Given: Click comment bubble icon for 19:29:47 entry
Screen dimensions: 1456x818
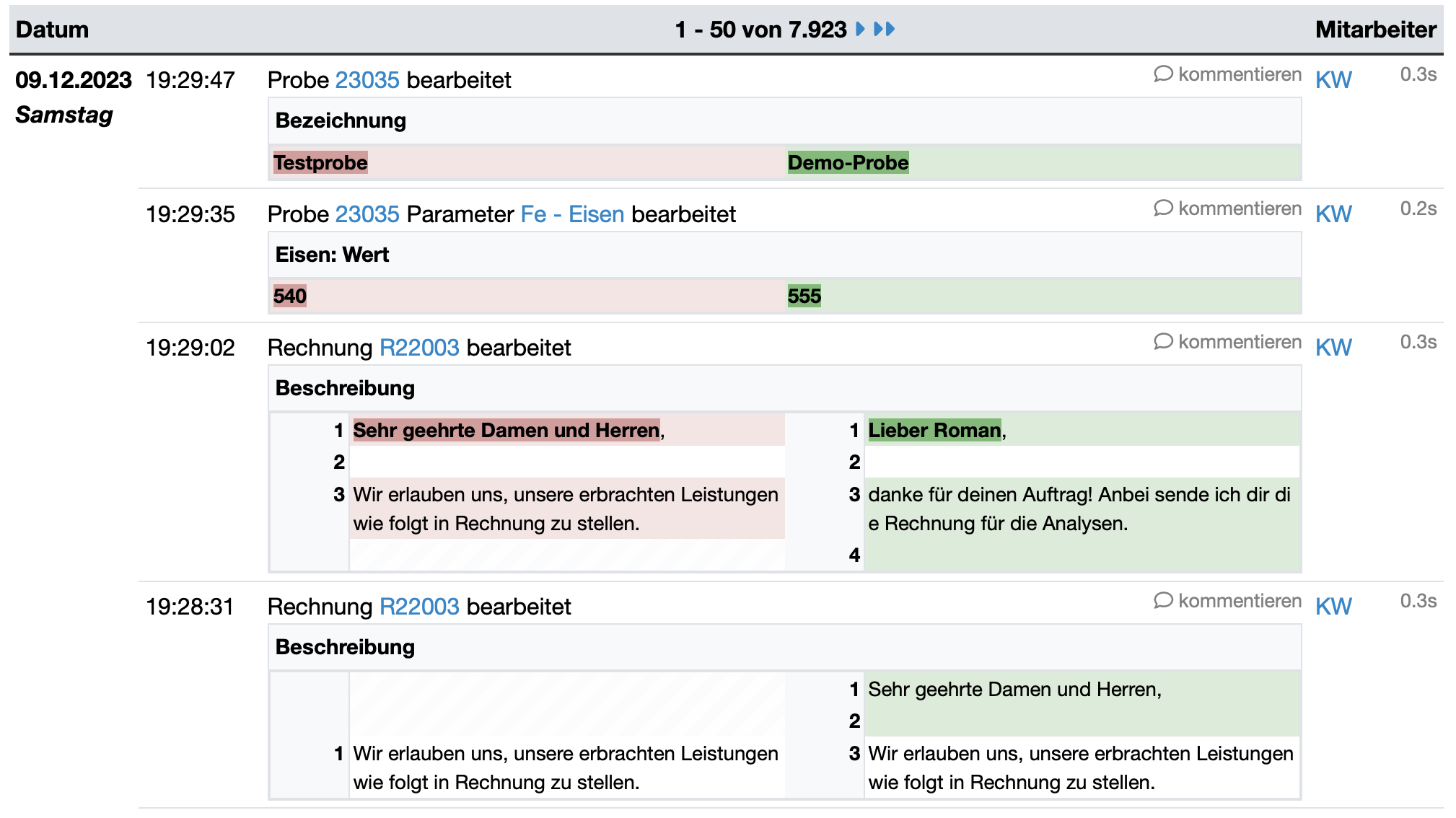Looking at the screenshot, I should 1162,74.
